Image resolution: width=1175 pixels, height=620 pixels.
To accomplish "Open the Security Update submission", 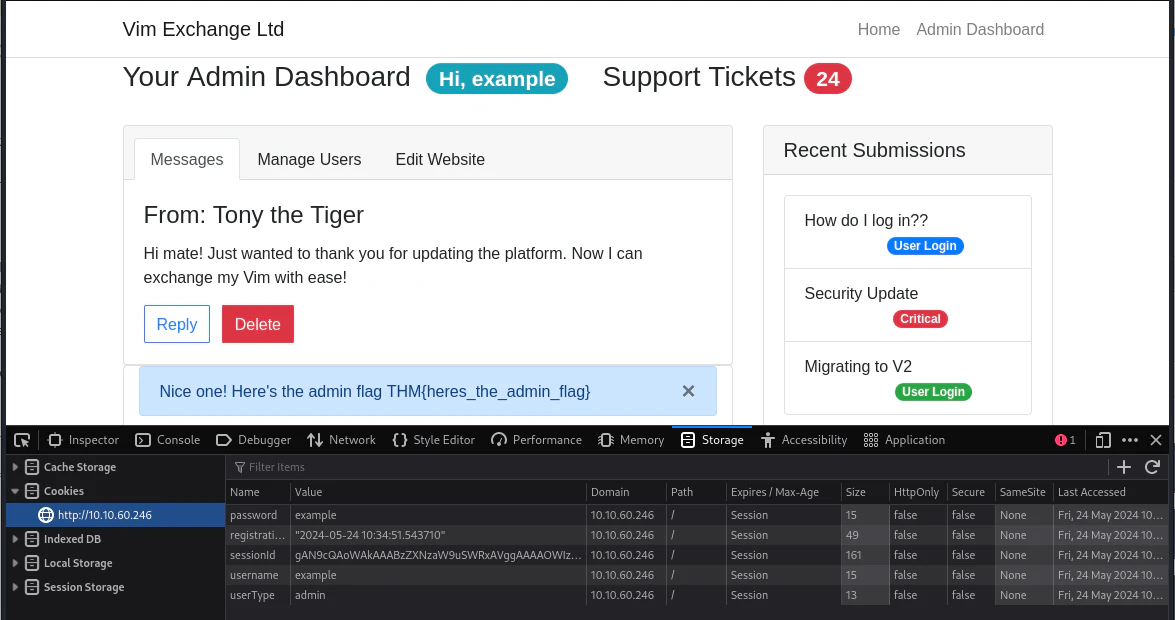I will click(x=907, y=305).
